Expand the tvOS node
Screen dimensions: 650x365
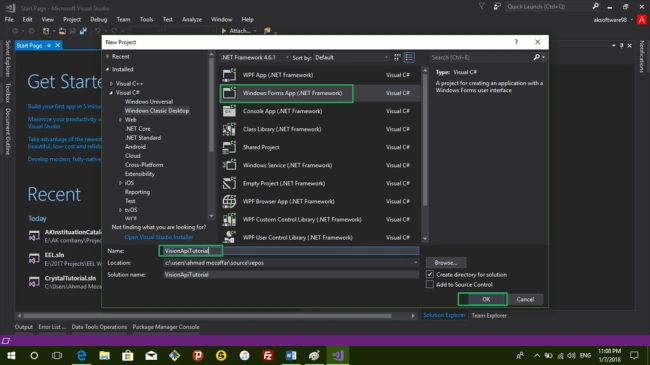point(120,210)
